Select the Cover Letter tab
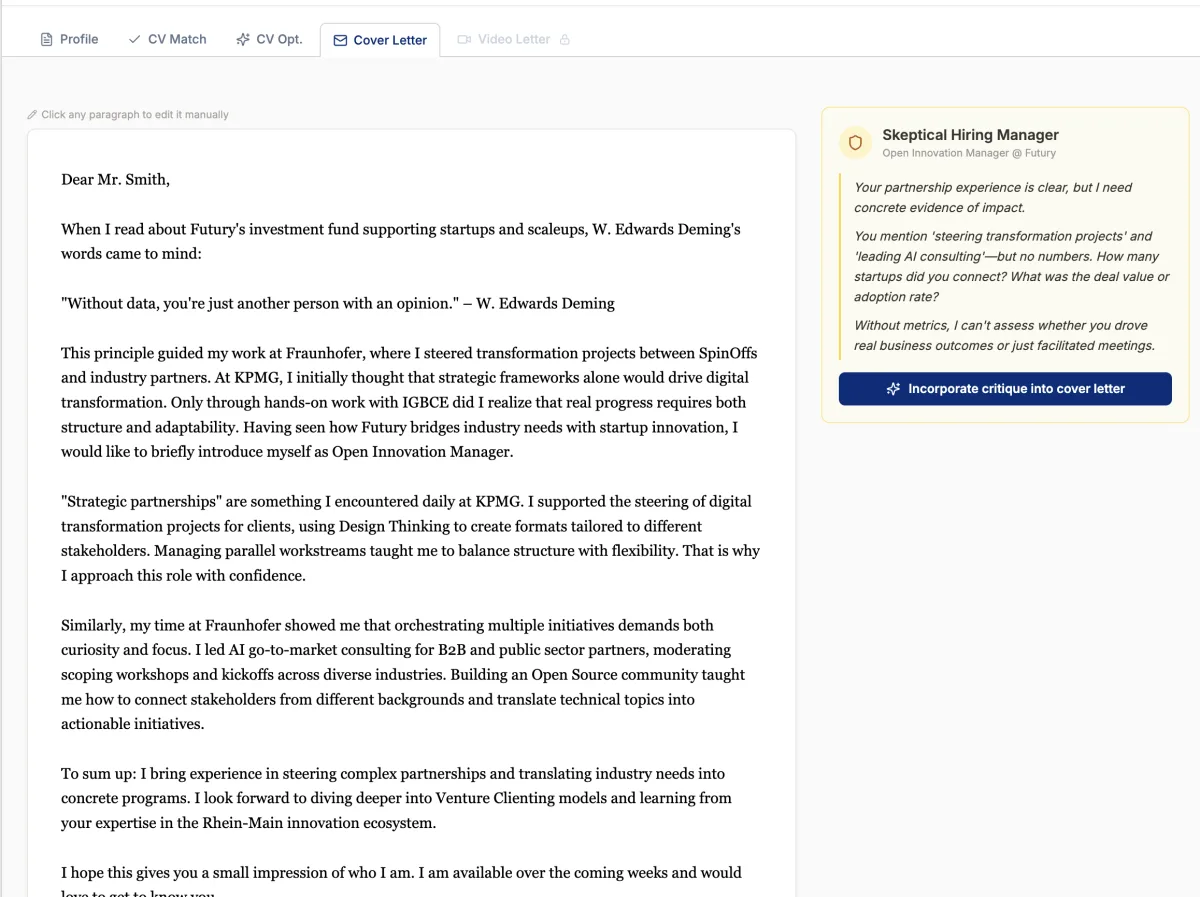This screenshot has height=897, width=1200. pos(380,40)
